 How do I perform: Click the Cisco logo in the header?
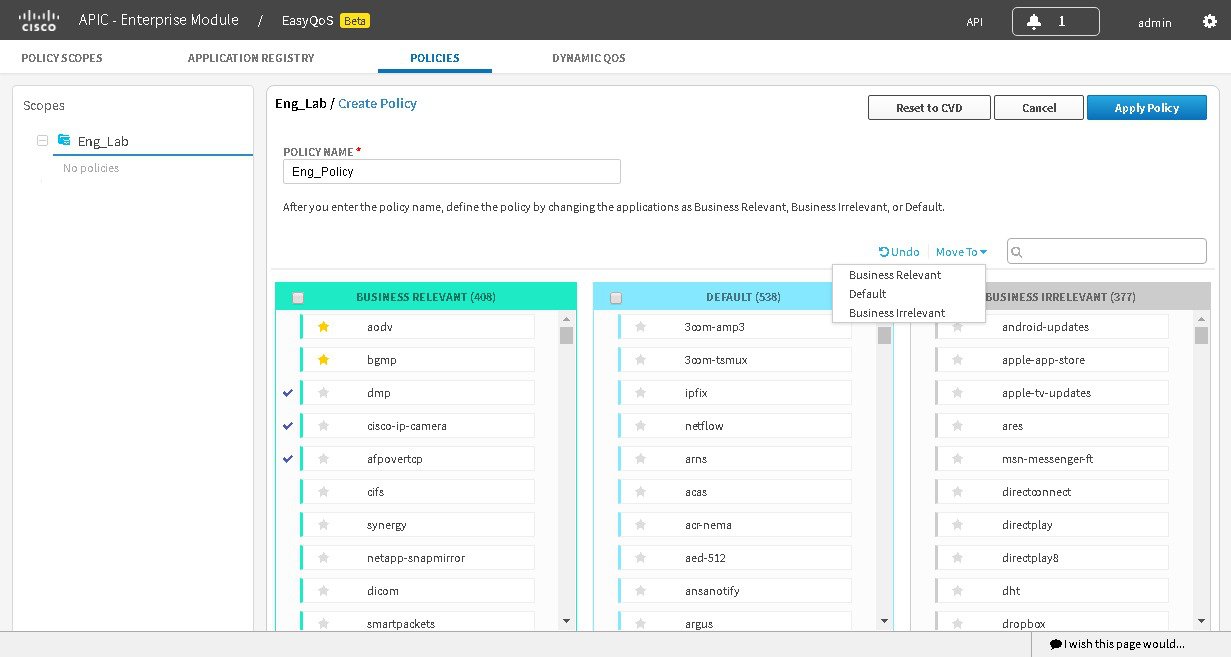[38, 19]
